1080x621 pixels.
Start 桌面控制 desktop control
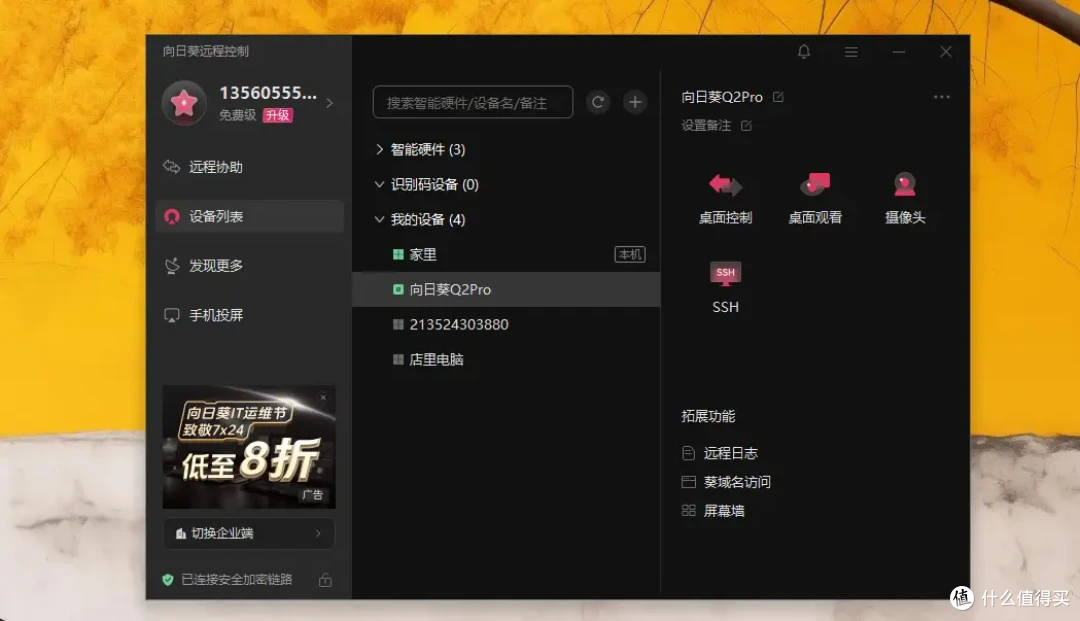(725, 198)
